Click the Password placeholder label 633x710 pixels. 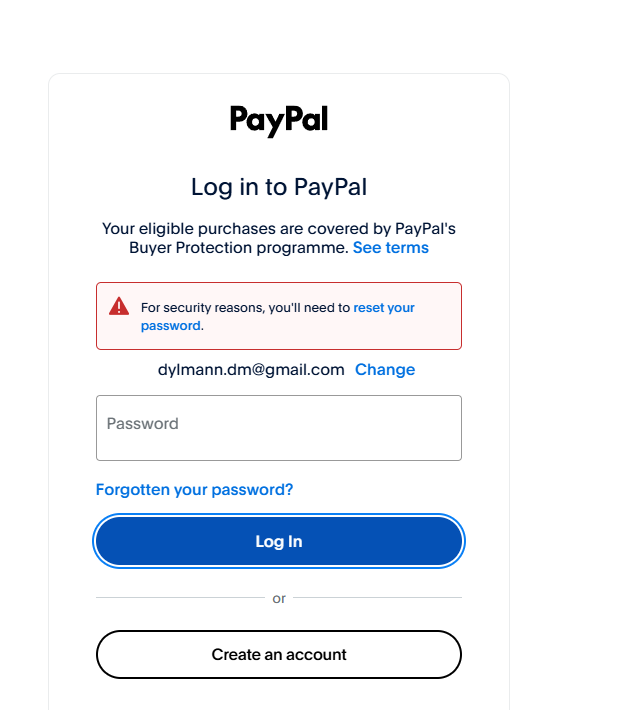[143, 423]
